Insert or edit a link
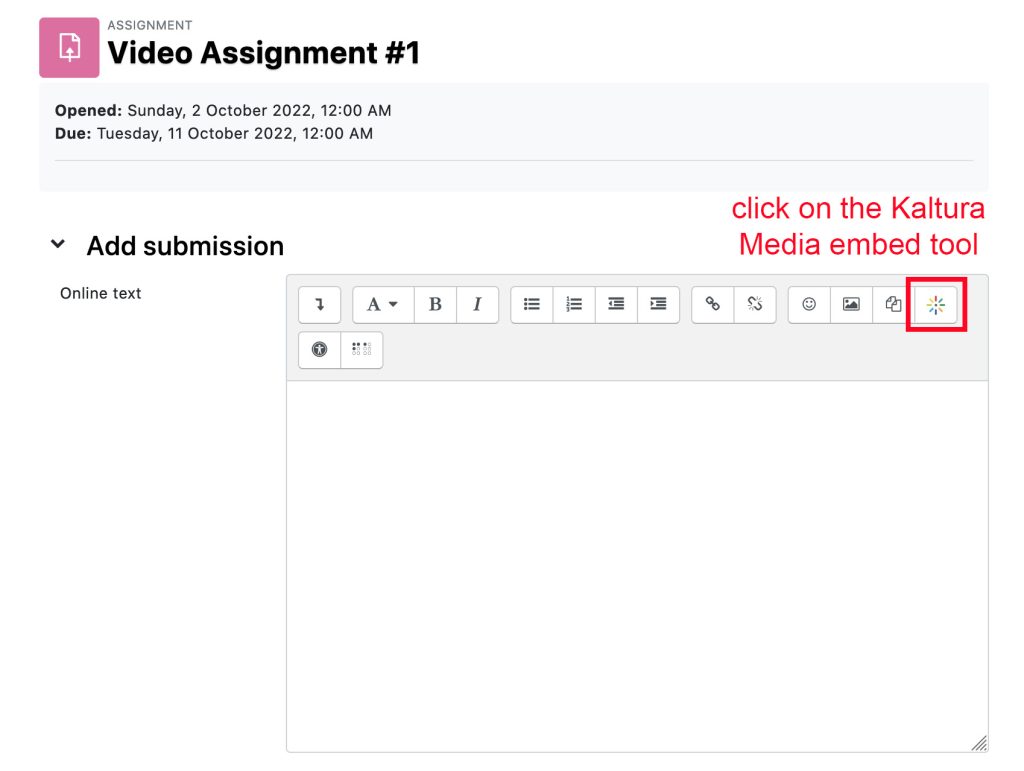The width and height of the screenshot is (1024, 771). click(x=711, y=305)
